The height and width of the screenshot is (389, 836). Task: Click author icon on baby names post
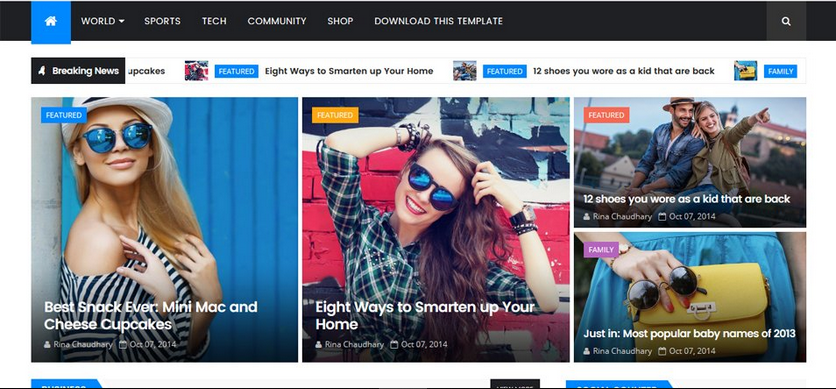pos(587,351)
